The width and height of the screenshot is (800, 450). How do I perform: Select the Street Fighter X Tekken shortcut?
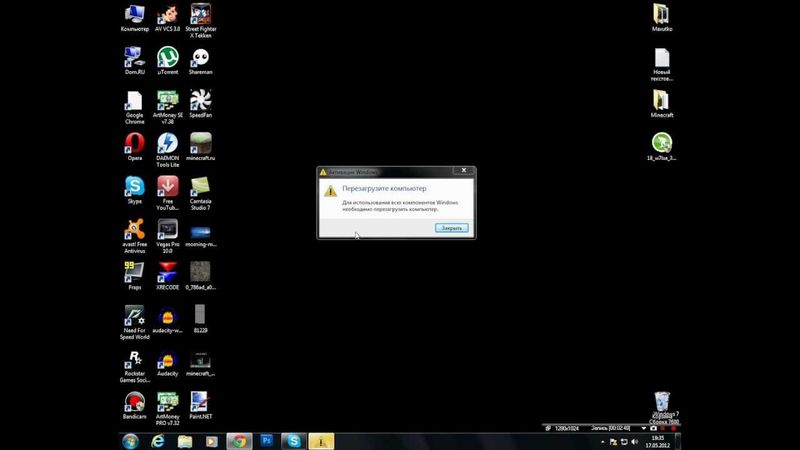click(x=201, y=20)
